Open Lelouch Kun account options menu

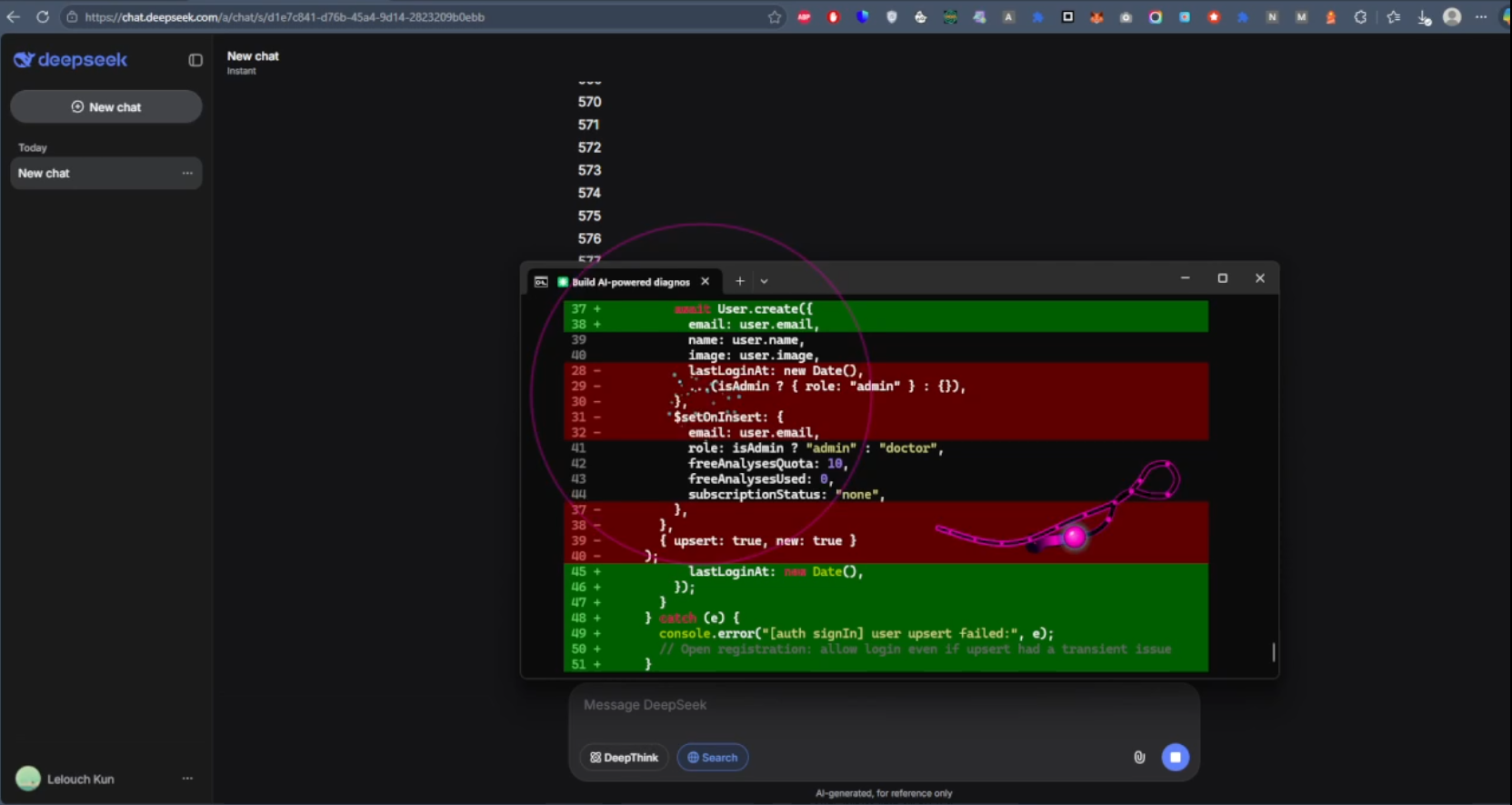(x=187, y=779)
